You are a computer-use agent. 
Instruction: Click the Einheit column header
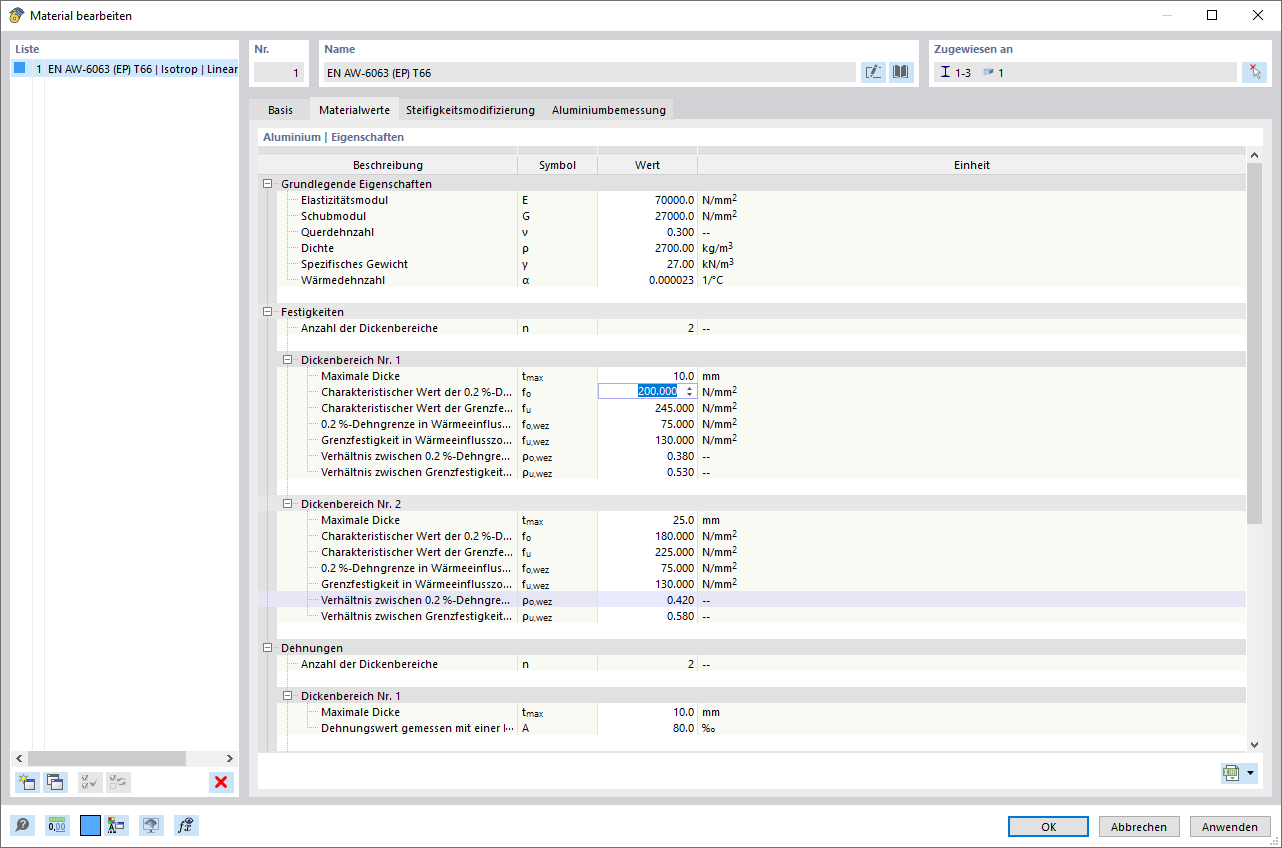click(x=971, y=165)
